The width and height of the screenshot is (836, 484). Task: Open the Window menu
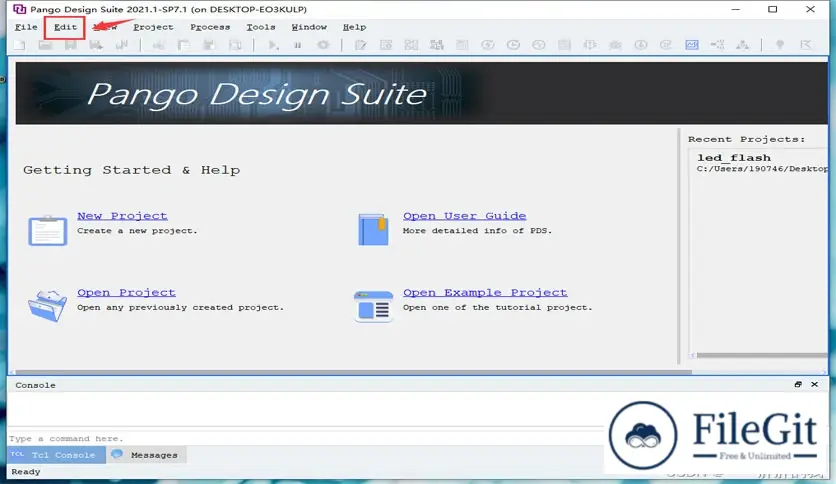point(309,27)
